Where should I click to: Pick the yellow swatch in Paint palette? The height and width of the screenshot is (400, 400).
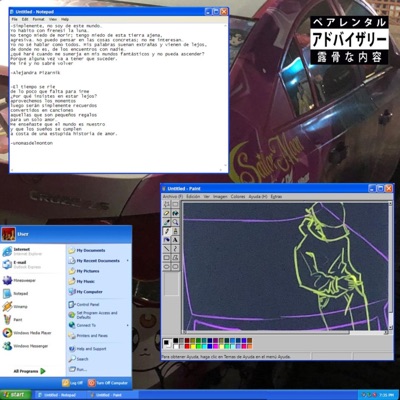click(x=193, y=347)
